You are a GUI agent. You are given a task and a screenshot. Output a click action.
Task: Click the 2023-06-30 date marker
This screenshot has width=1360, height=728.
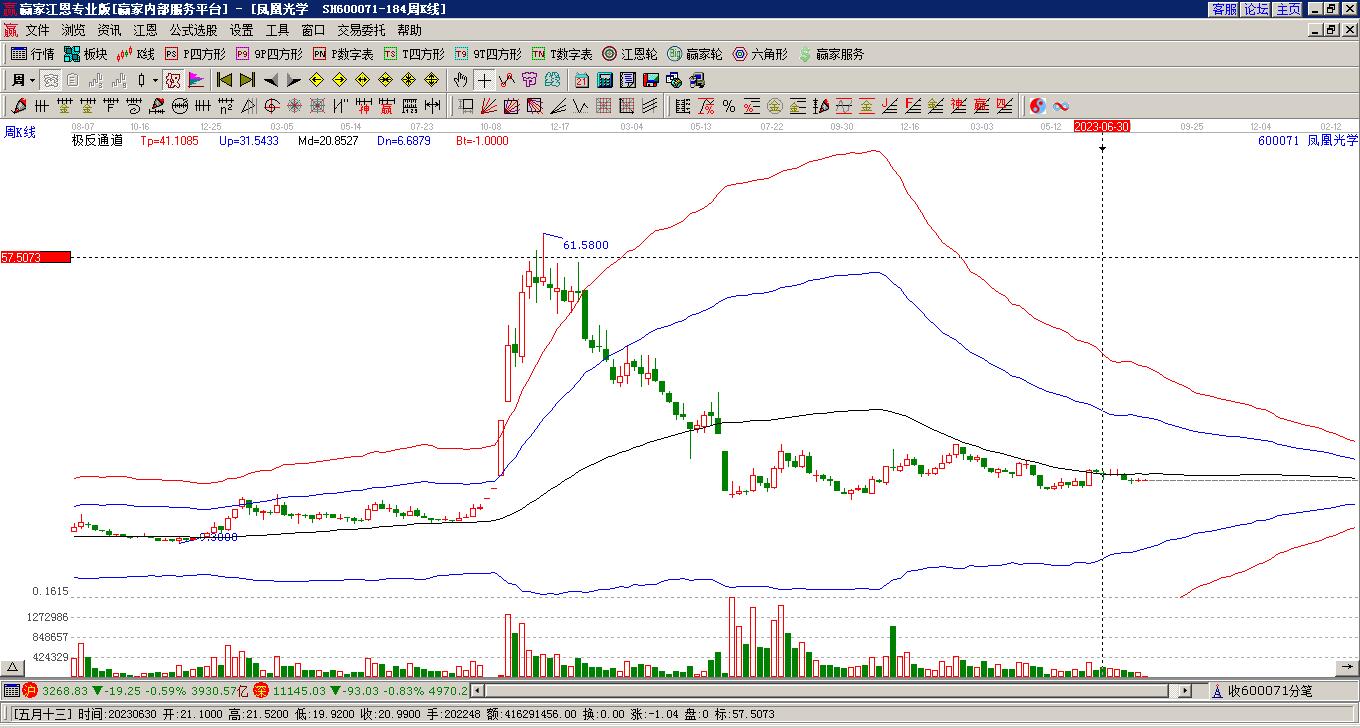1102,126
